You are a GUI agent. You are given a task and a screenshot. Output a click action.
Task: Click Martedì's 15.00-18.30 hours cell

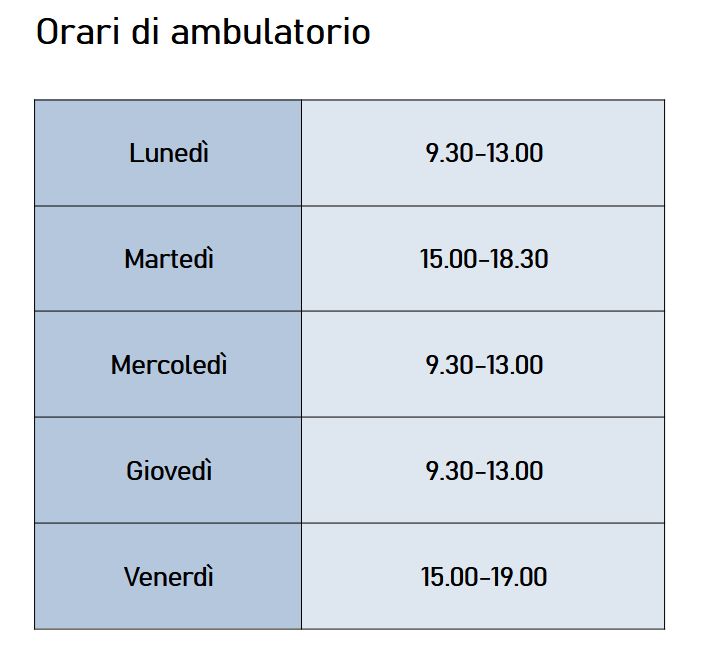(x=484, y=259)
